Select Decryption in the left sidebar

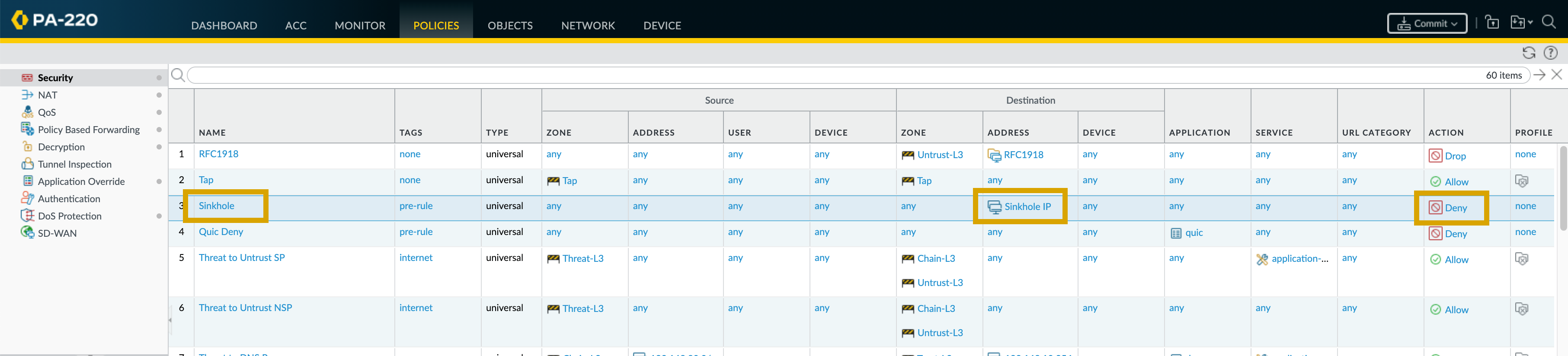coord(61,146)
